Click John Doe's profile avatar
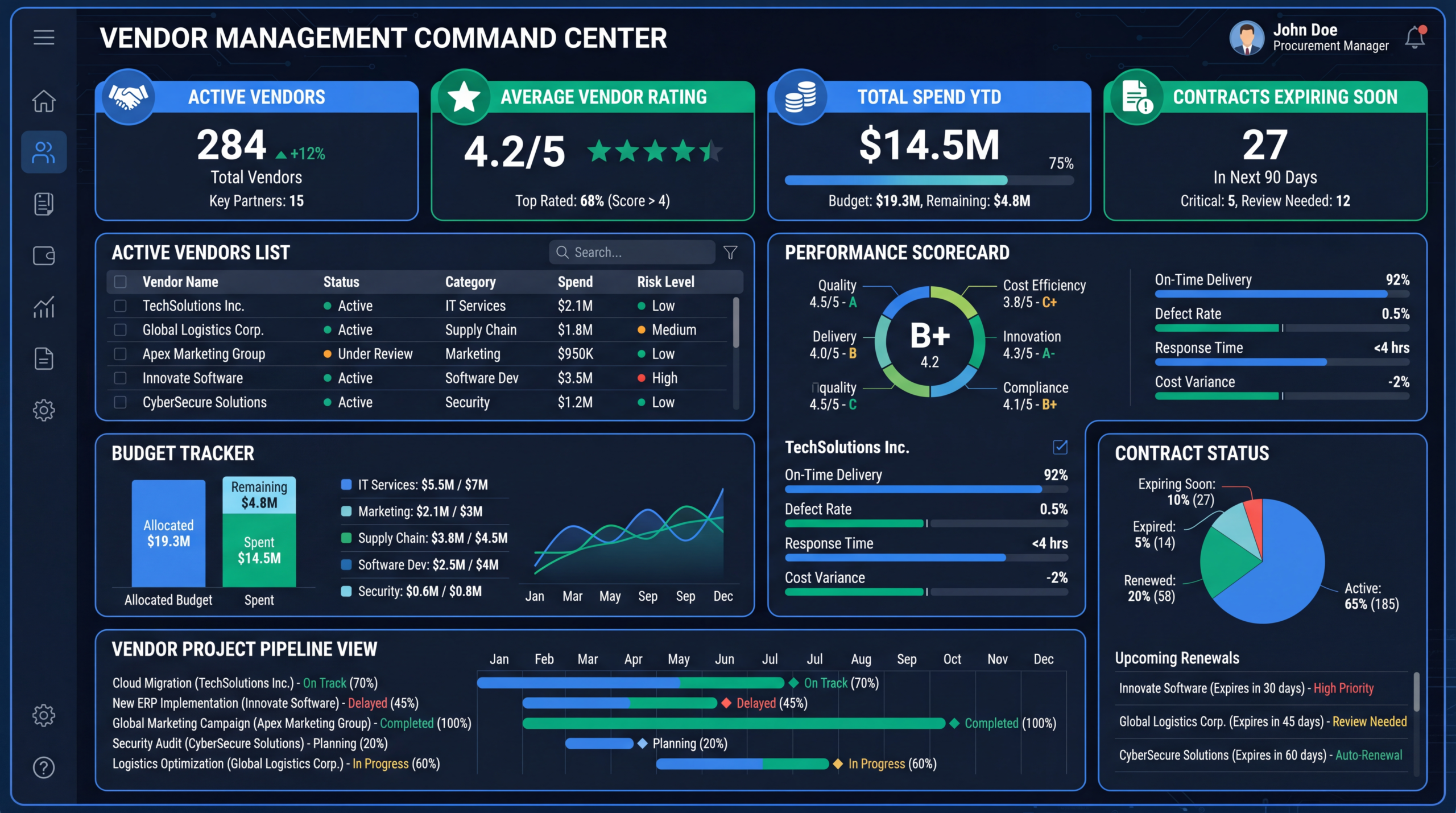1456x813 pixels. (x=1247, y=38)
